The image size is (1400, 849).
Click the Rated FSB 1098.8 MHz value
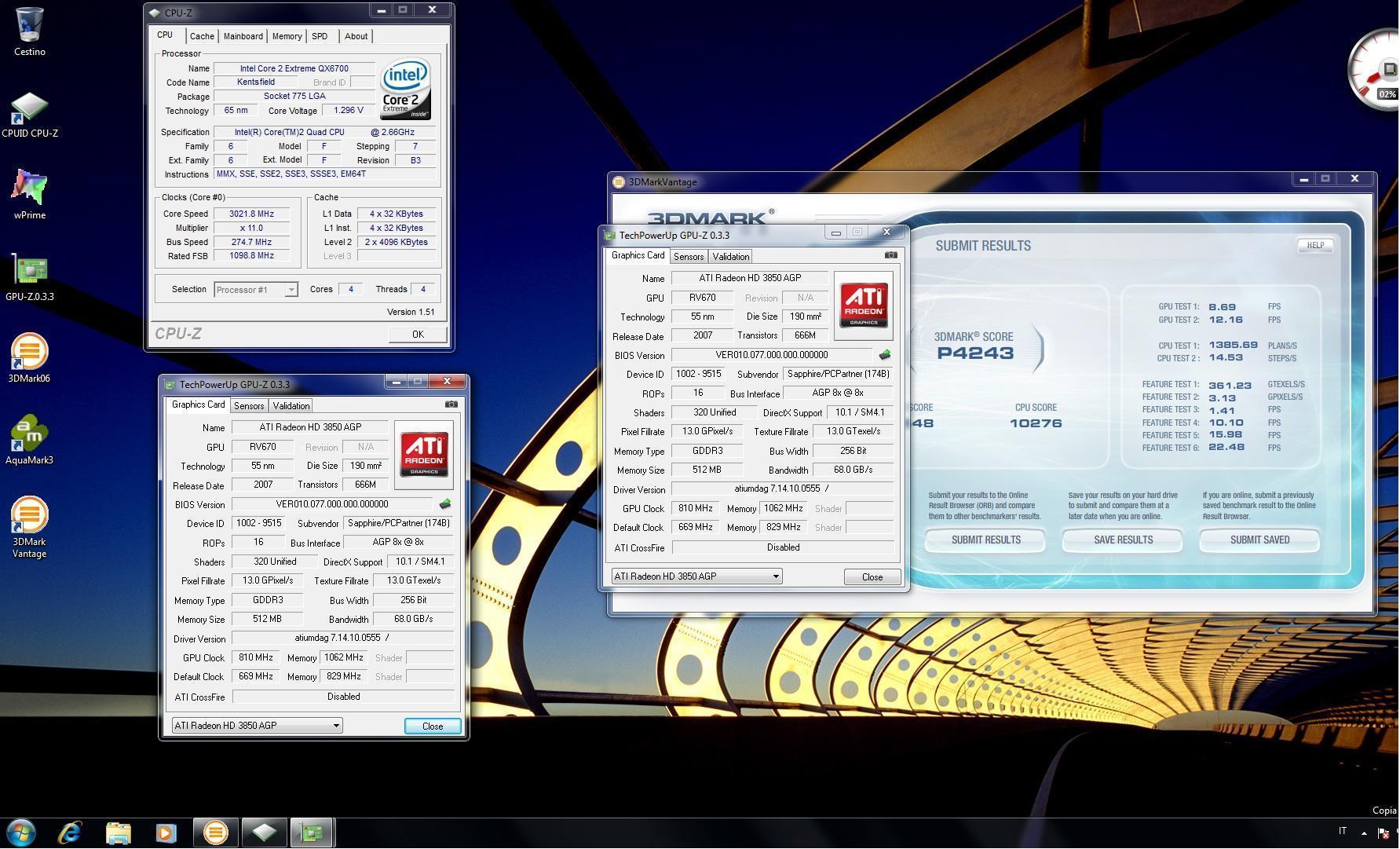pos(251,256)
